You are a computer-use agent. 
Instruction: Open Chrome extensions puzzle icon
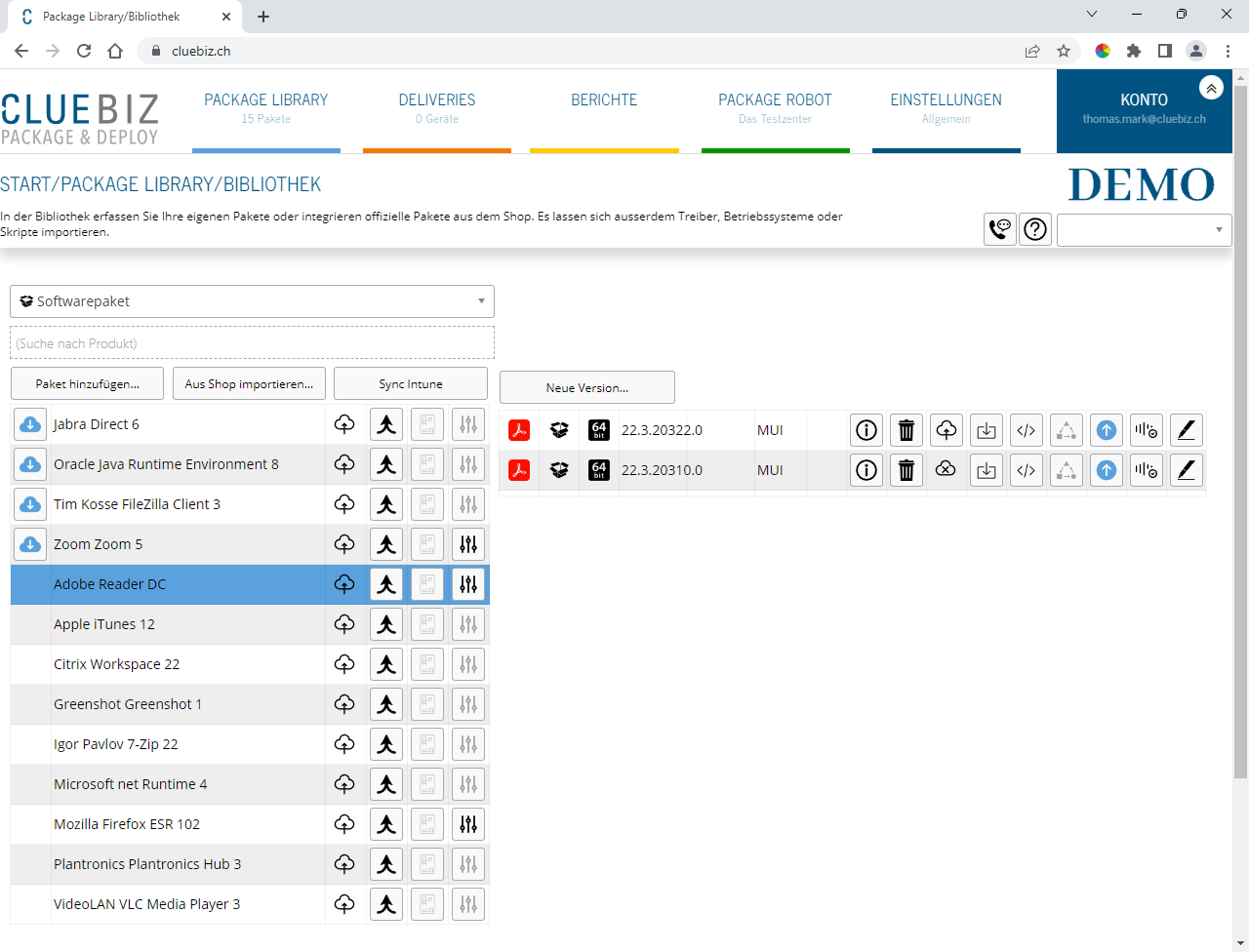coord(1134,51)
